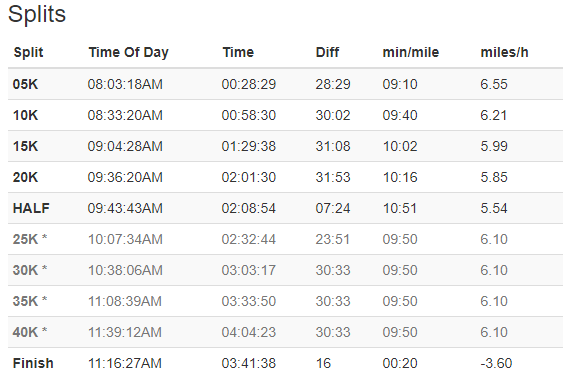Click the finish time 03:41:38

click(x=249, y=363)
